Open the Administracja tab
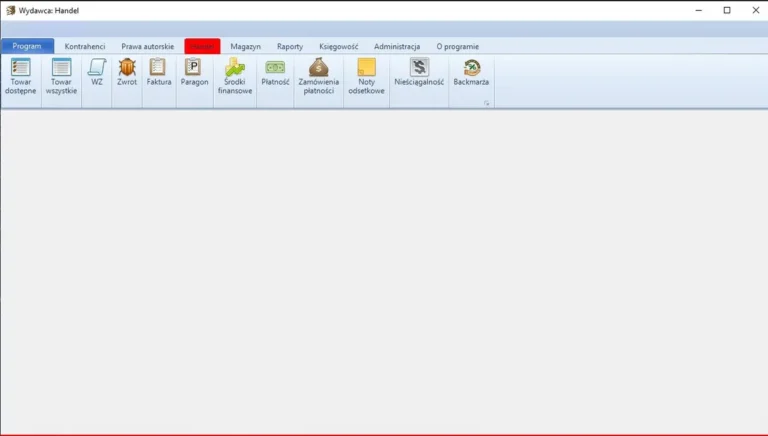The height and width of the screenshot is (436, 768). tap(397, 47)
